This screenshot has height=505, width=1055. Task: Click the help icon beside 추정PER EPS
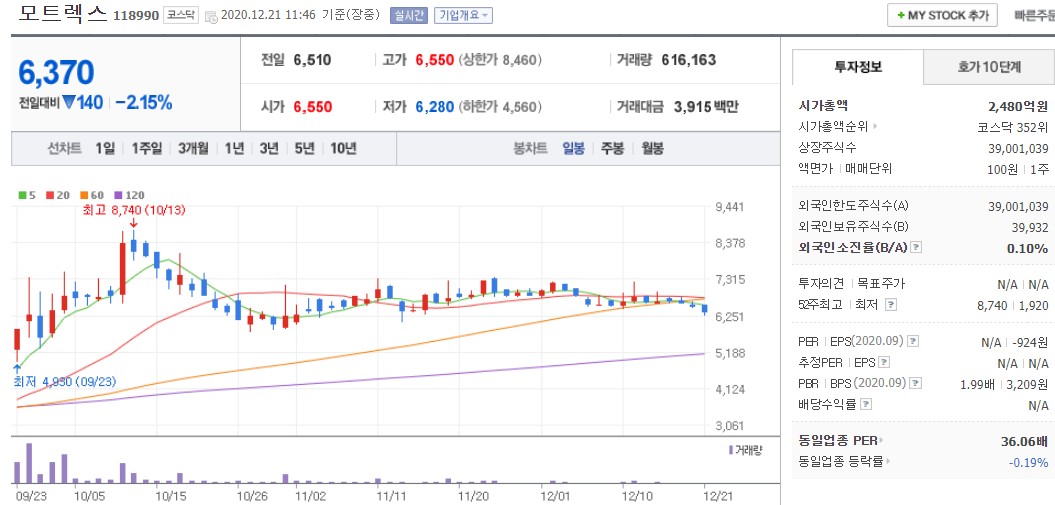[x=884, y=362]
